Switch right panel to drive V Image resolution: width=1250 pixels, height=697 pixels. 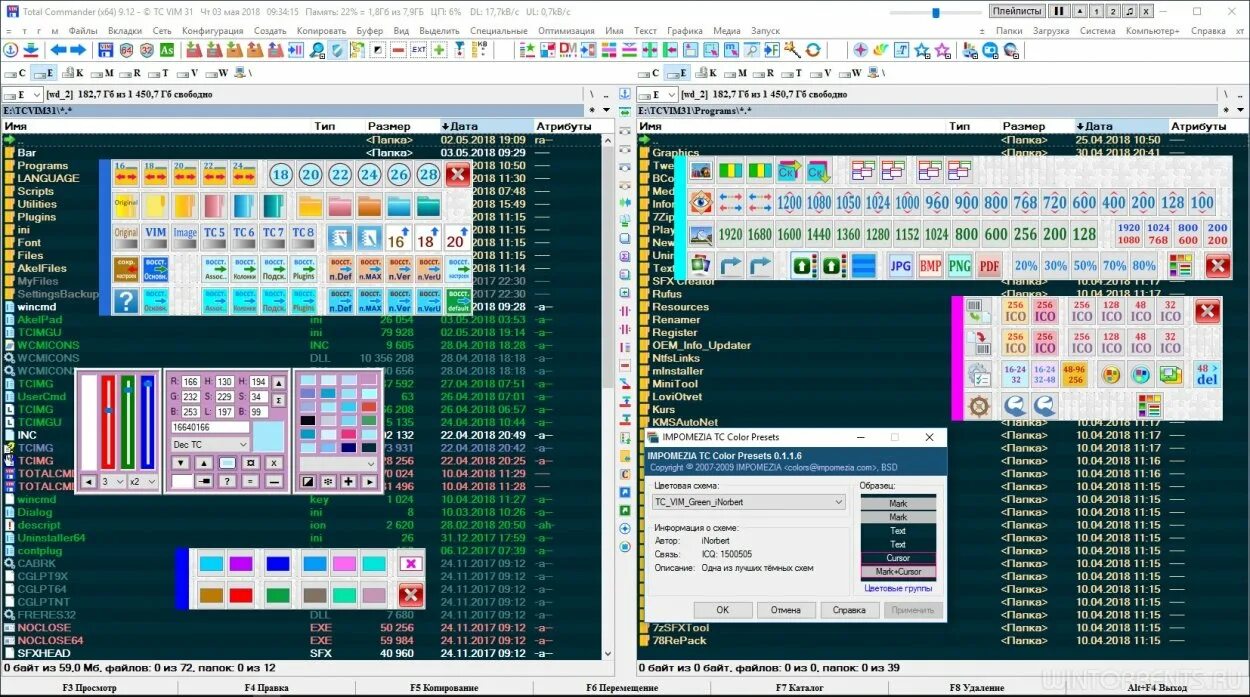pos(820,73)
